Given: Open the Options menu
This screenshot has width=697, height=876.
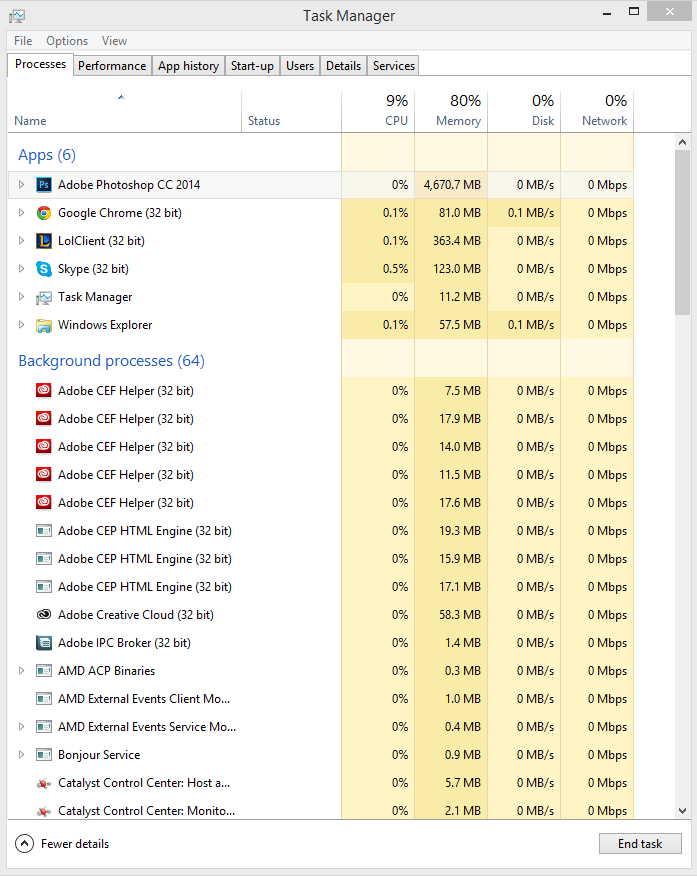Looking at the screenshot, I should coord(67,41).
